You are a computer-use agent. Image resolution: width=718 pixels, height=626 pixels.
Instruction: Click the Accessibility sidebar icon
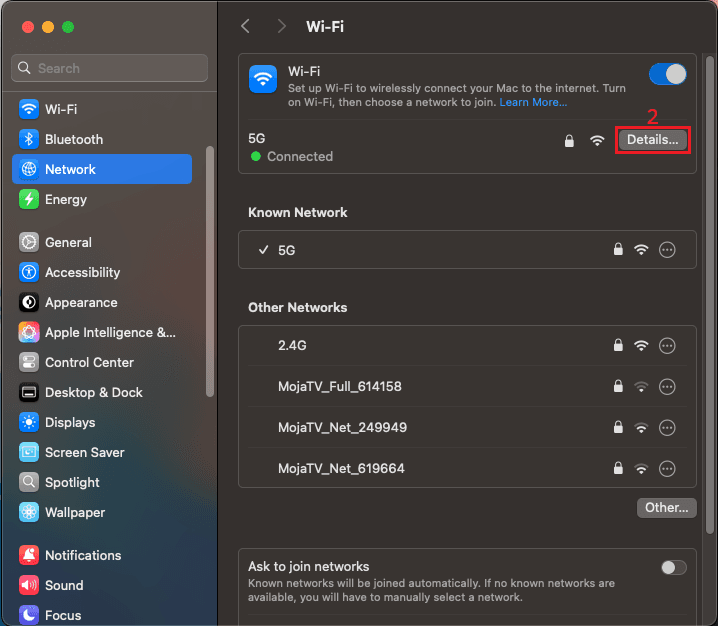click(x=29, y=272)
